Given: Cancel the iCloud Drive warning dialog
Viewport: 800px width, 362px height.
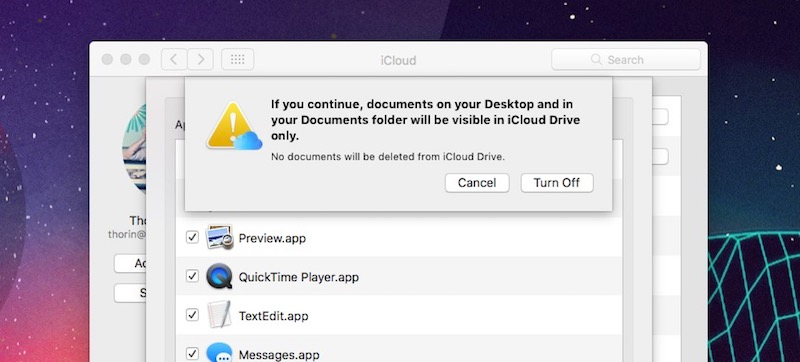Looking at the screenshot, I should (x=477, y=183).
